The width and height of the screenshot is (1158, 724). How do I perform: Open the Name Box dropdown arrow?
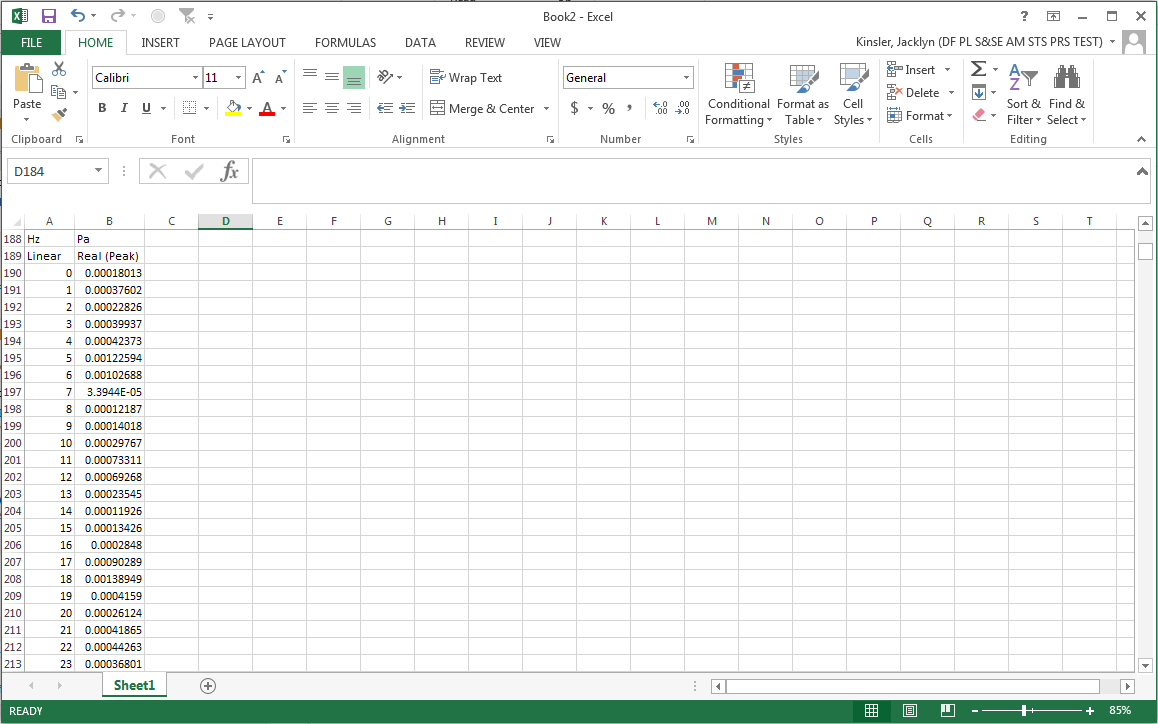coord(98,171)
